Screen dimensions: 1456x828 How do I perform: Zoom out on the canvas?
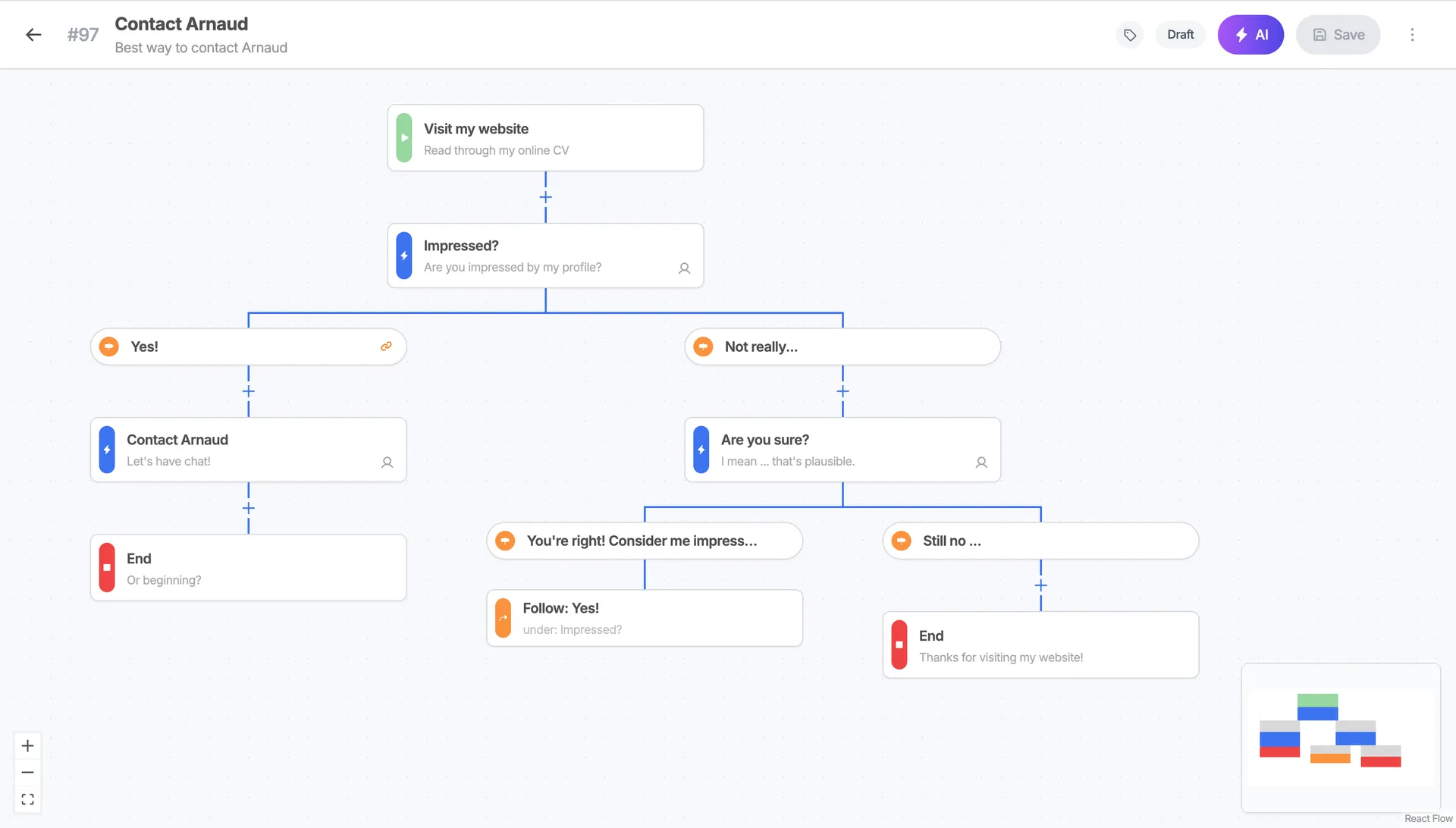tap(28, 773)
